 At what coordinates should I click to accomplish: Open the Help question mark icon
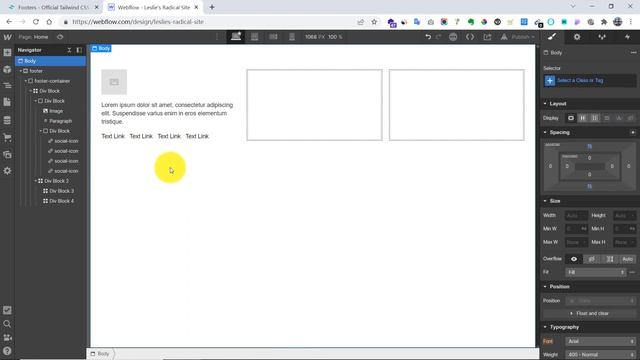coord(7,351)
